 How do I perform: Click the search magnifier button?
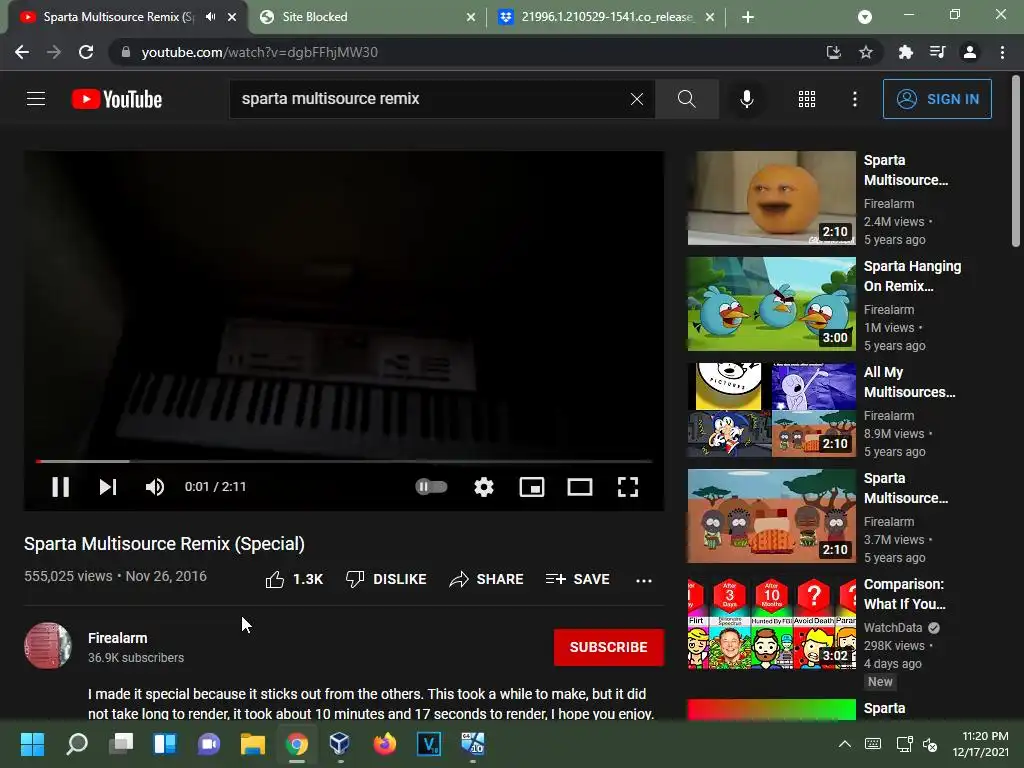[686, 99]
